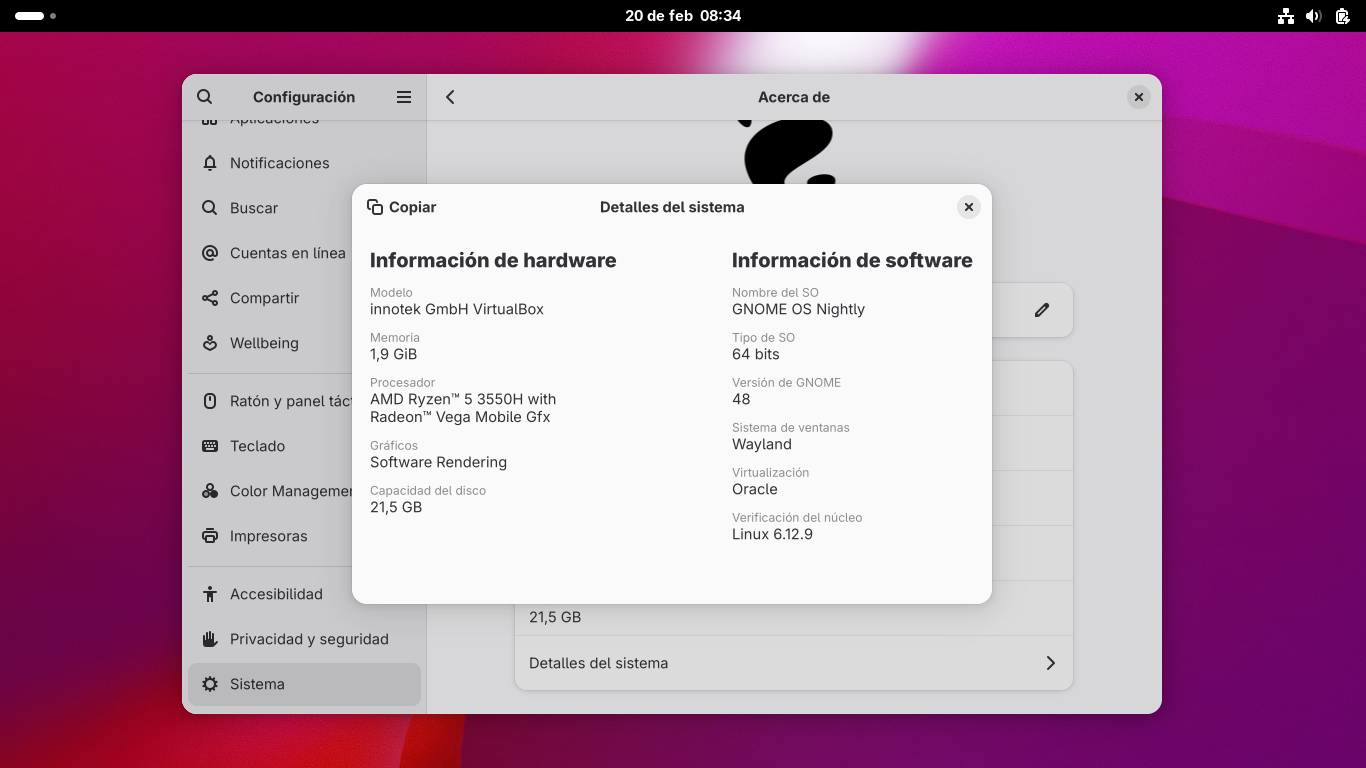Viewport: 1366px width, 768px height.
Task: Click the innotek GmbH VirtualBox model value
Action: pyautogui.click(x=457, y=309)
